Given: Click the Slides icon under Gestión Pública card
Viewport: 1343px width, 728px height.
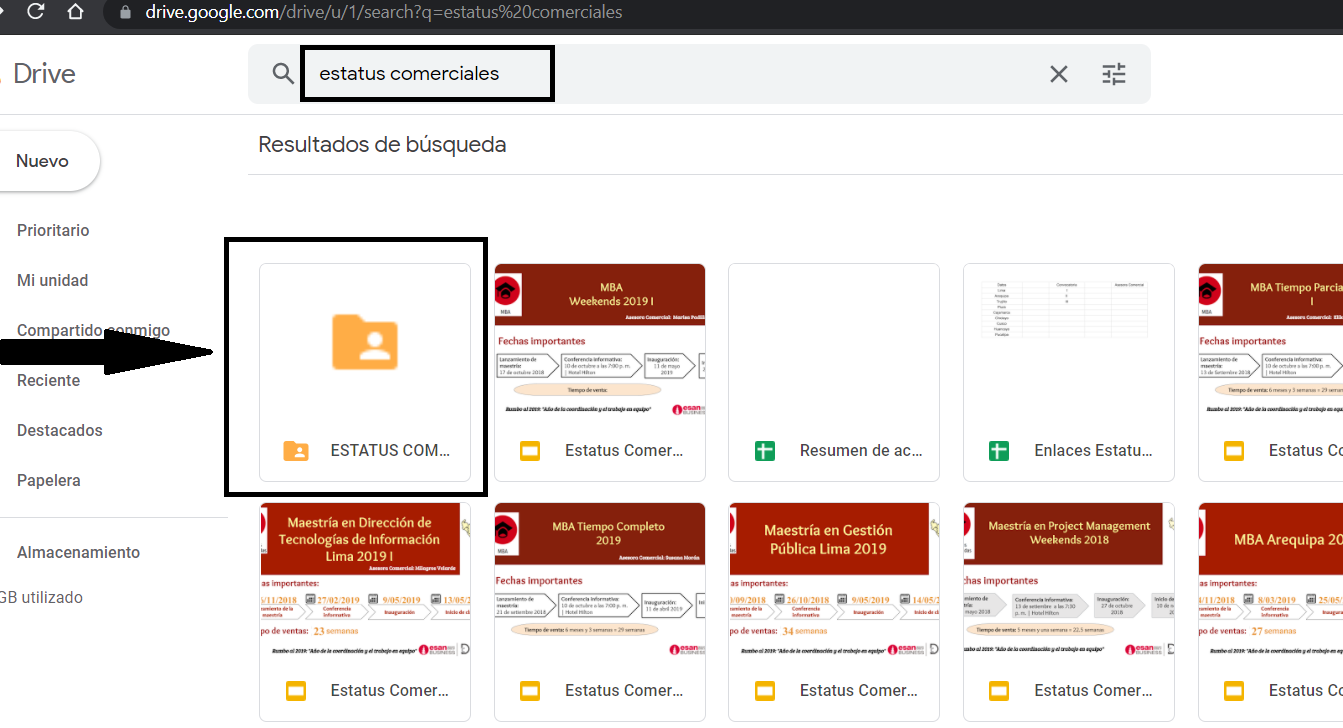Looking at the screenshot, I should point(765,691).
